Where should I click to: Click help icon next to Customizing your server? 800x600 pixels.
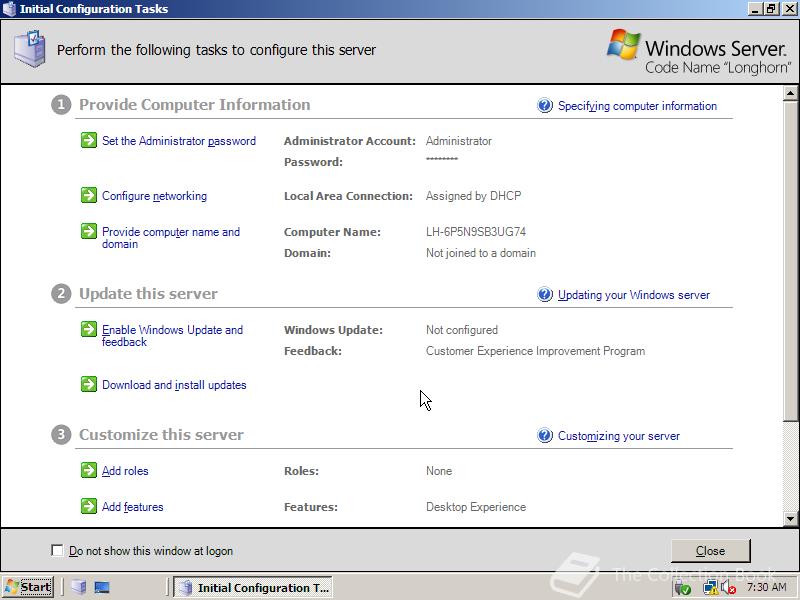click(x=545, y=436)
